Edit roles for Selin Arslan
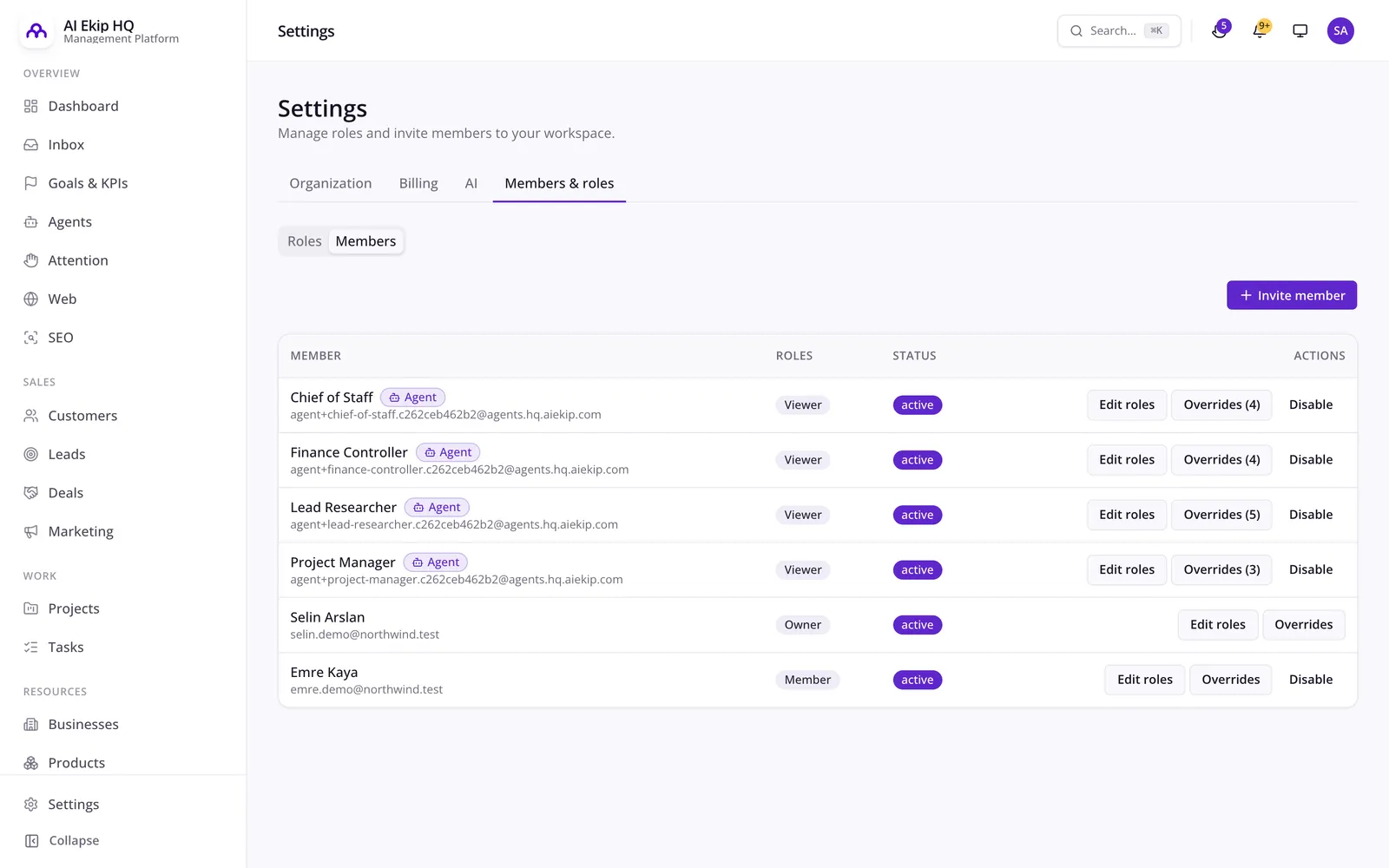The image size is (1389, 868). (1218, 625)
